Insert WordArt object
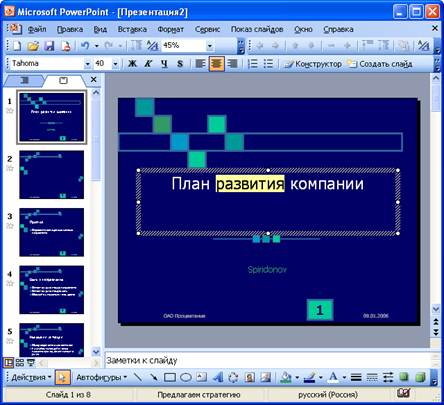444x405 pixels. pos(217,377)
